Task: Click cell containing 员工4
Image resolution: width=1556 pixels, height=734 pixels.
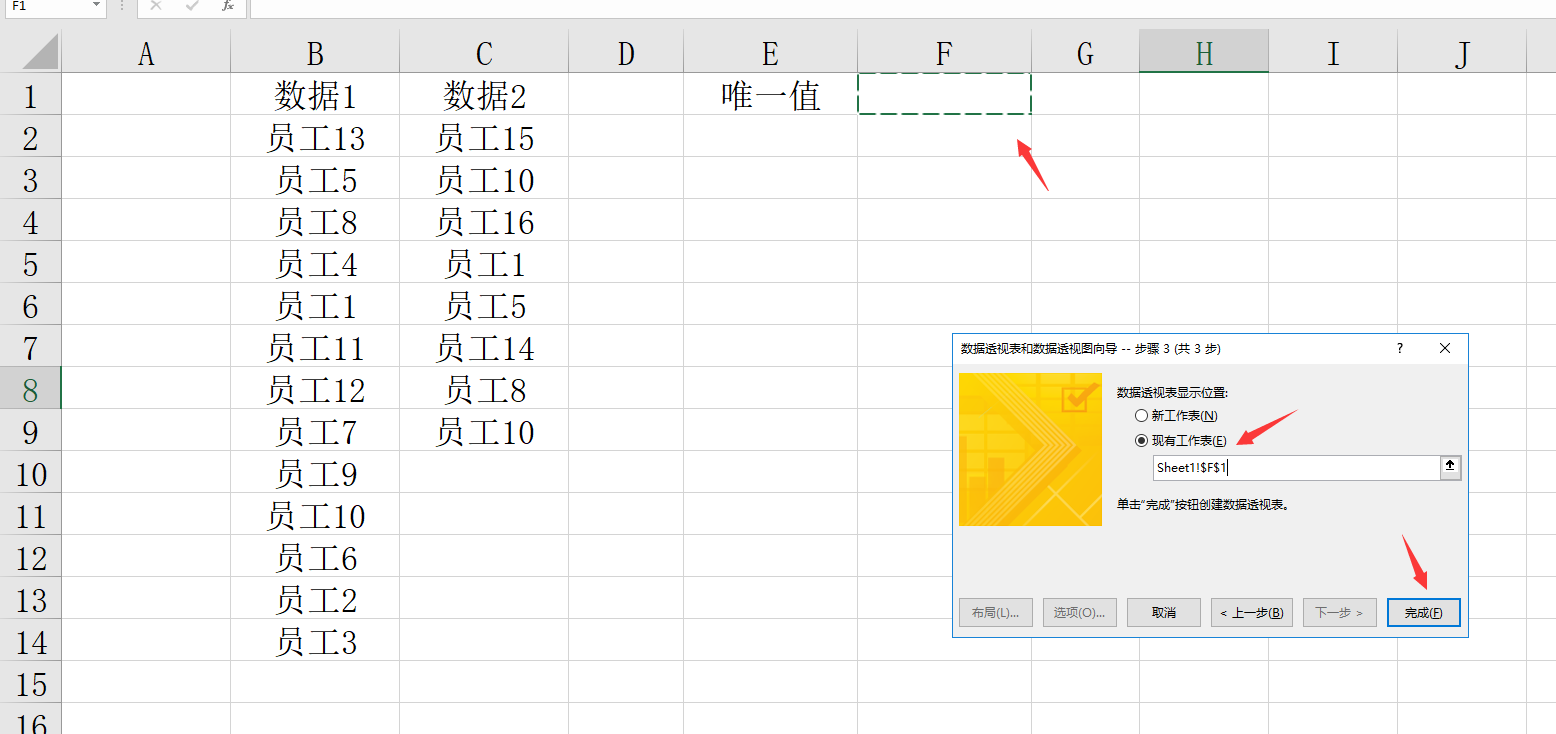Action: coord(315,264)
